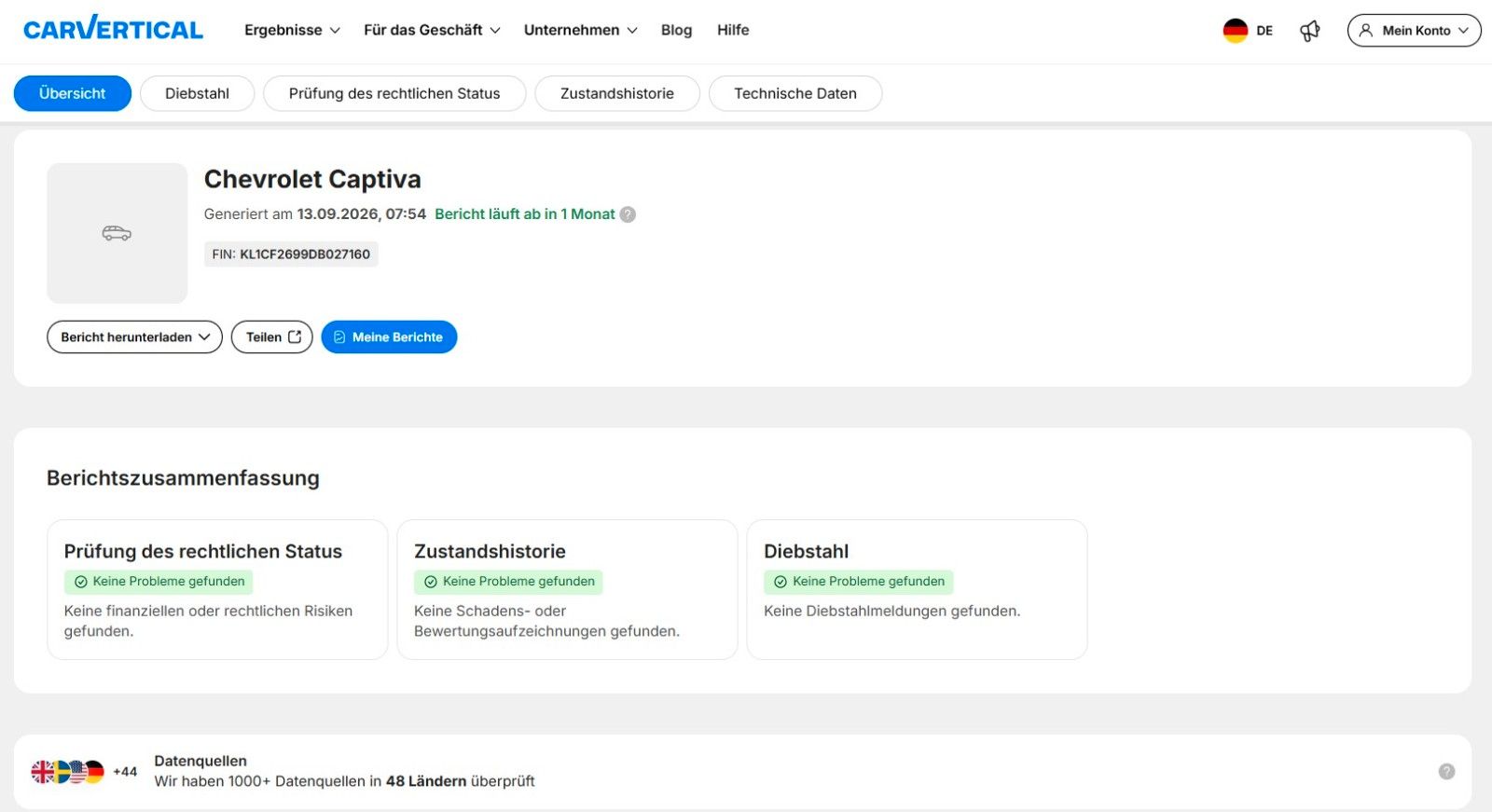The width and height of the screenshot is (1492, 812).
Task: Open the DE language selector
Action: coord(1248,31)
